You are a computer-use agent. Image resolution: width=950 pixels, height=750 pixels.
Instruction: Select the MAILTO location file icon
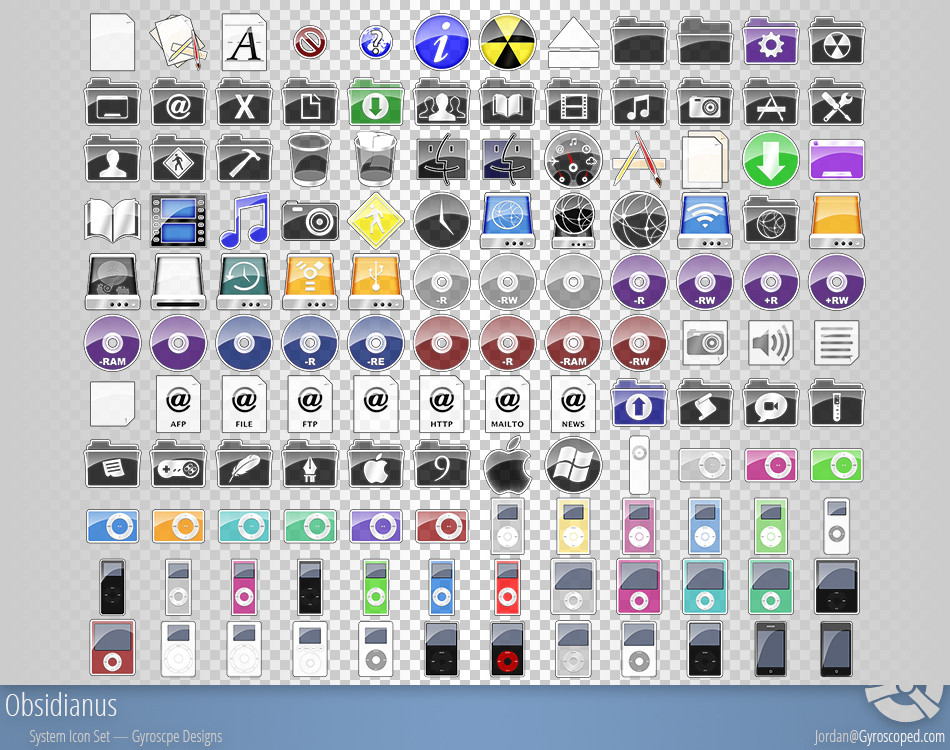(508, 403)
